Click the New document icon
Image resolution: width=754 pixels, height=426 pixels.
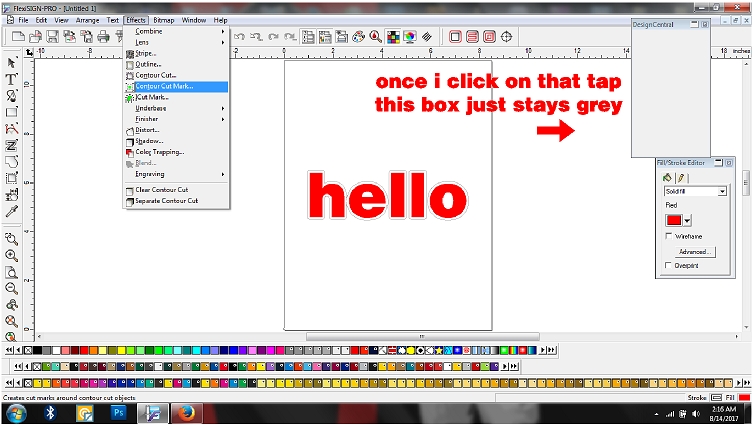tap(18, 37)
